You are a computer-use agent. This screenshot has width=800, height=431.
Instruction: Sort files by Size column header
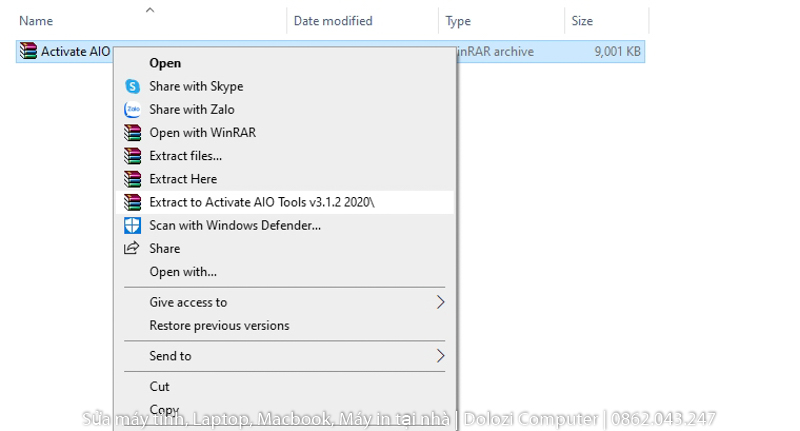click(582, 21)
